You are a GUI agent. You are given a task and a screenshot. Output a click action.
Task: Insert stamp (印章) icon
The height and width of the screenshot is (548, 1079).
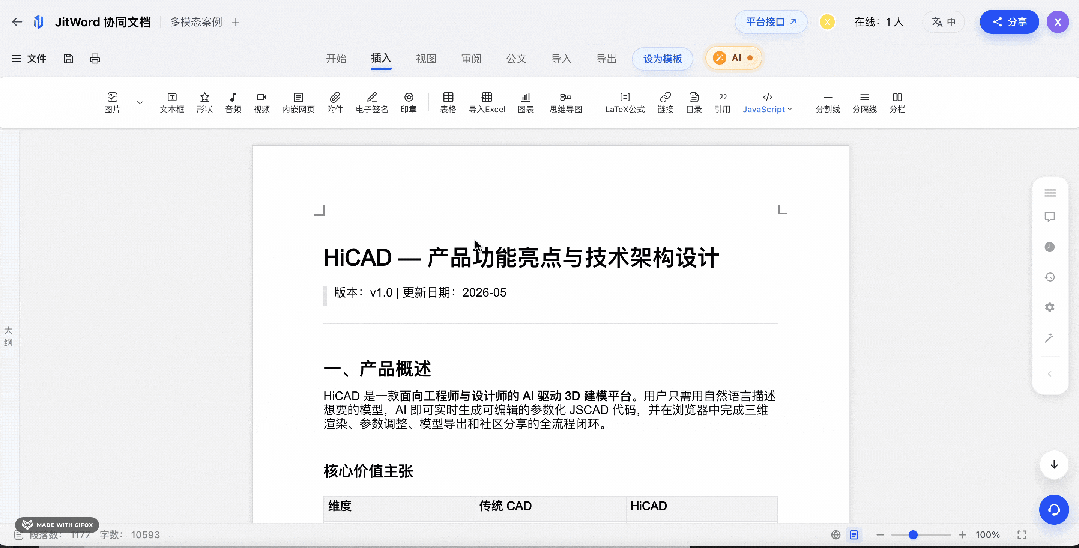click(x=409, y=97)
